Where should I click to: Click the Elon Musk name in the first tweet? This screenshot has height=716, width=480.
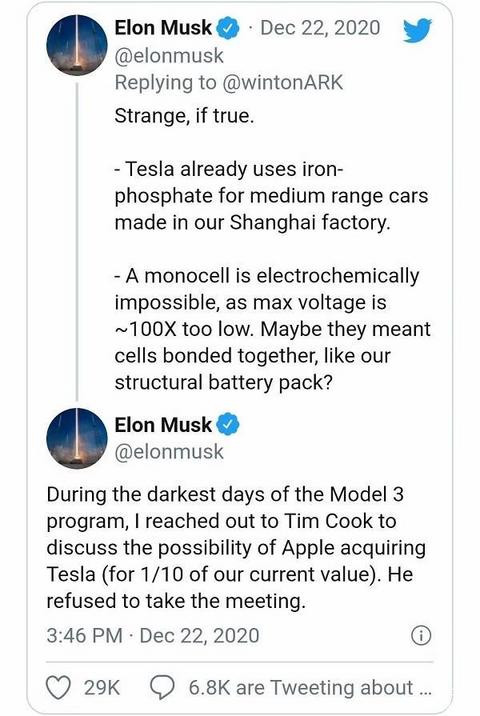[x=163, y=28]
